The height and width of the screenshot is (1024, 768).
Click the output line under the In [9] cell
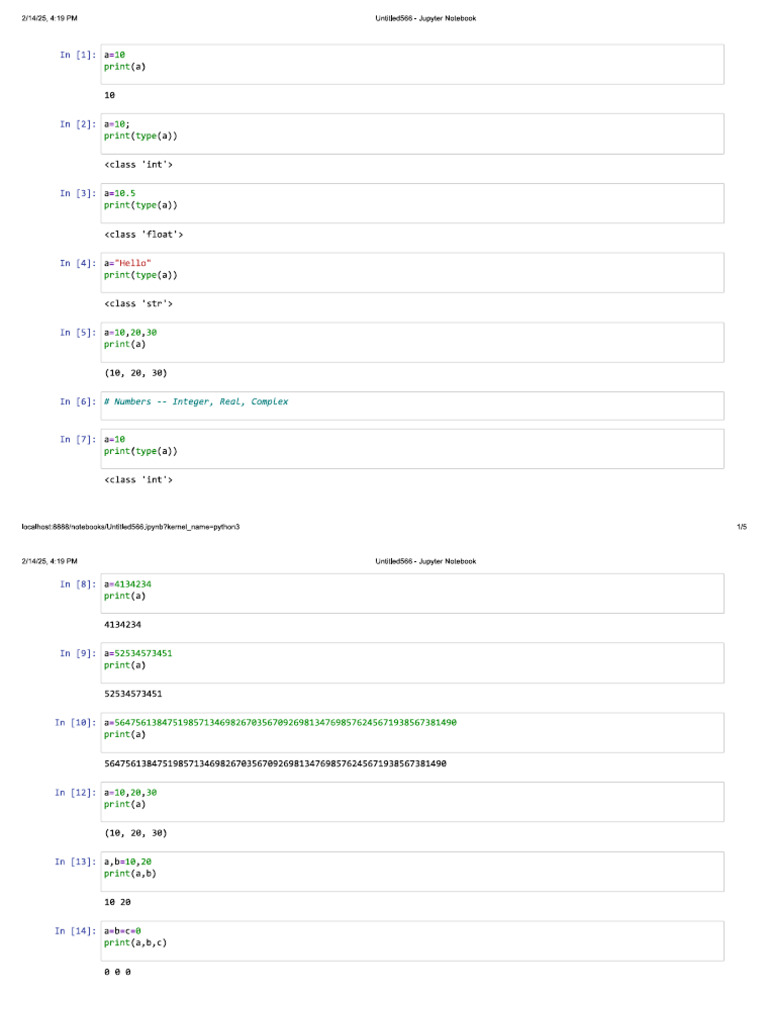133,693
